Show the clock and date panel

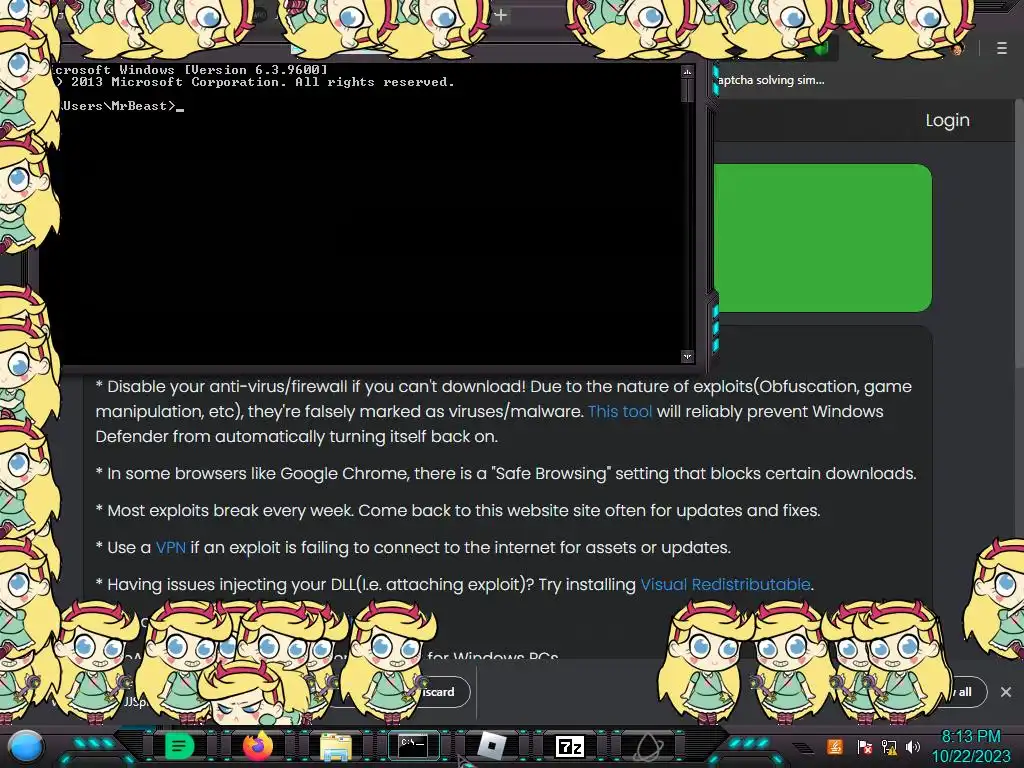pos(970,746)
